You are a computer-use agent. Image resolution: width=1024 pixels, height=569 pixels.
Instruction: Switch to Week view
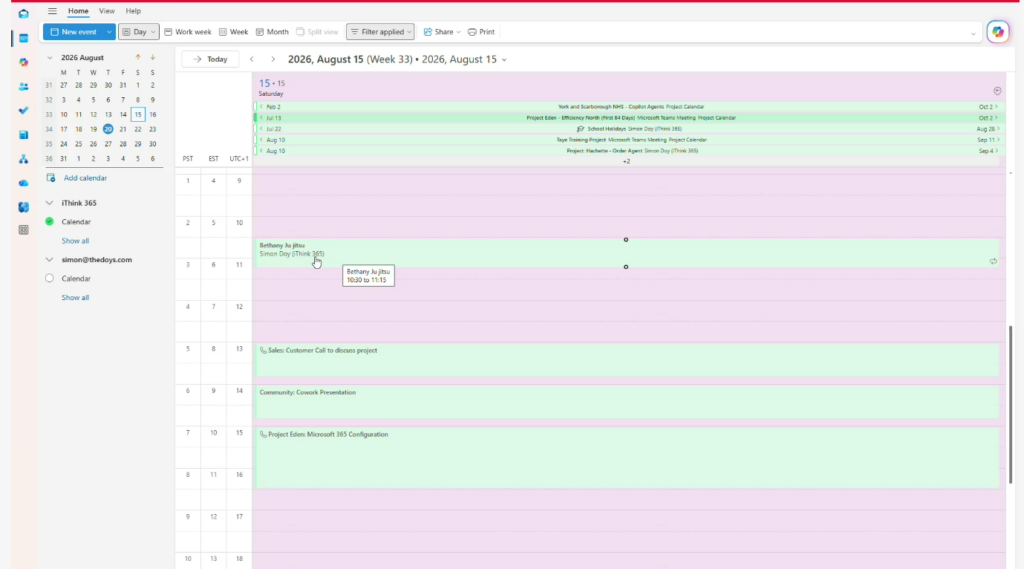[x=233, y=31]
